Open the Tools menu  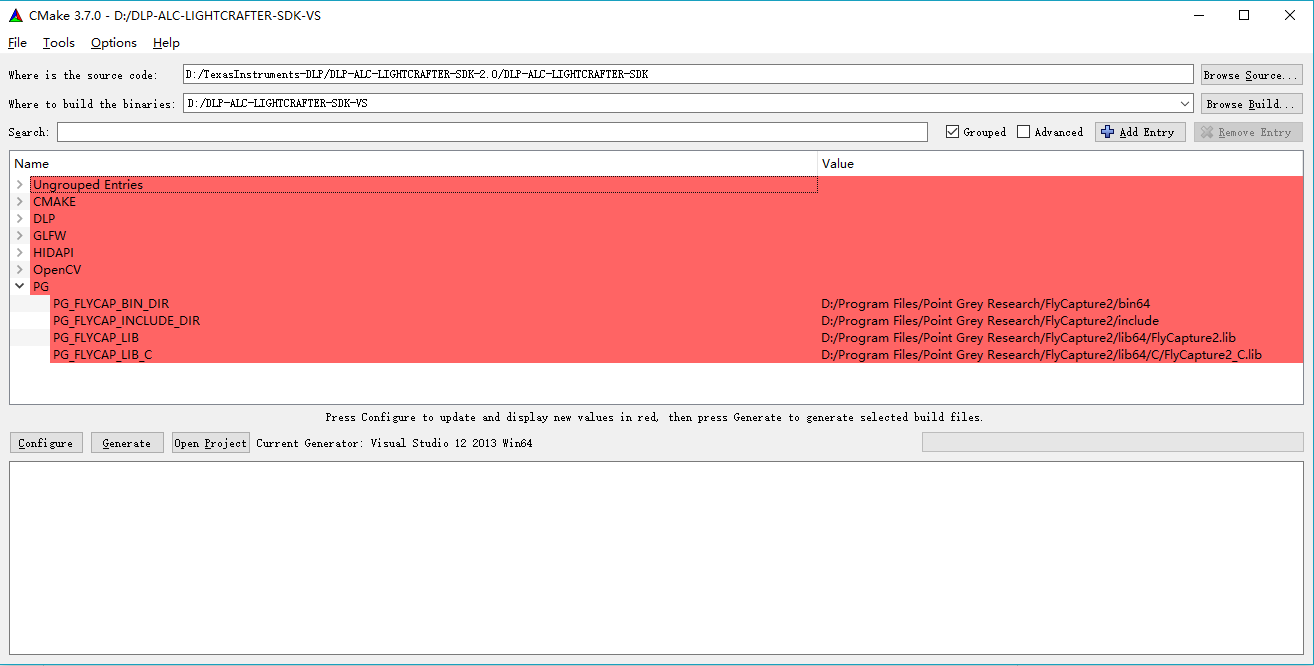click(59, 43)
